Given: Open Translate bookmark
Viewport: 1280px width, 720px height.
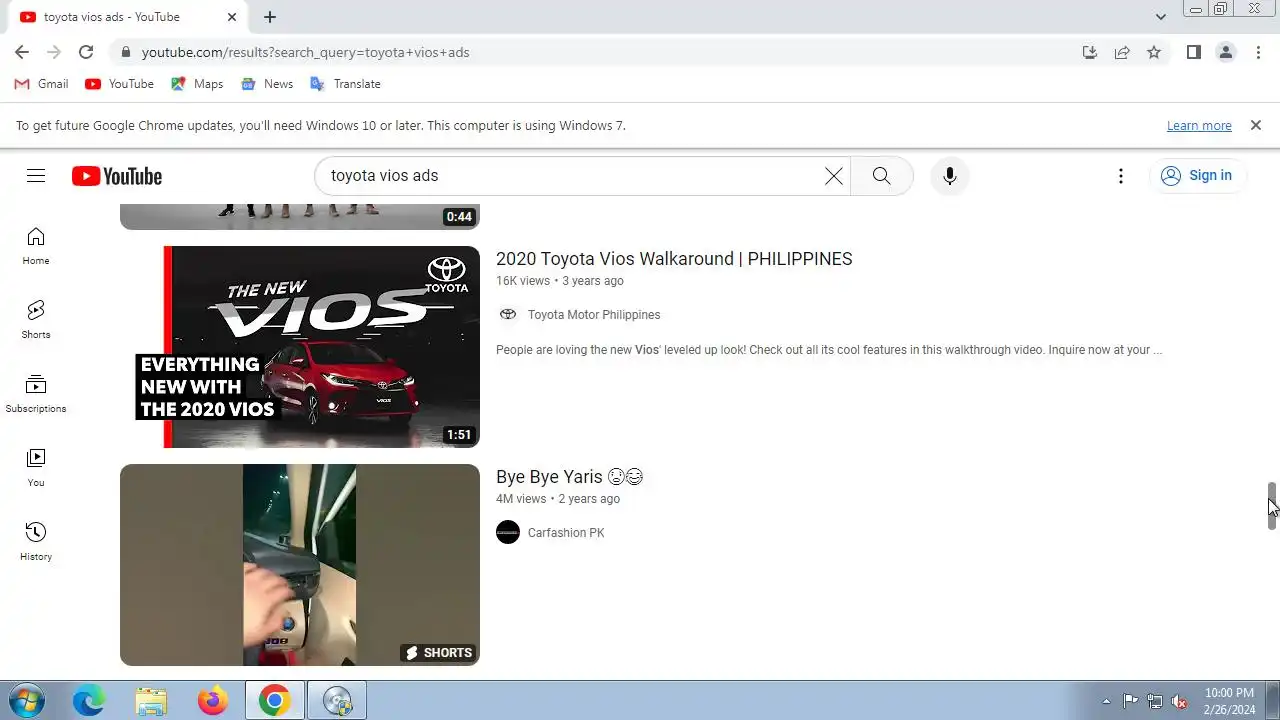Looking at the screenshot, I should click(x=345, y=84).
